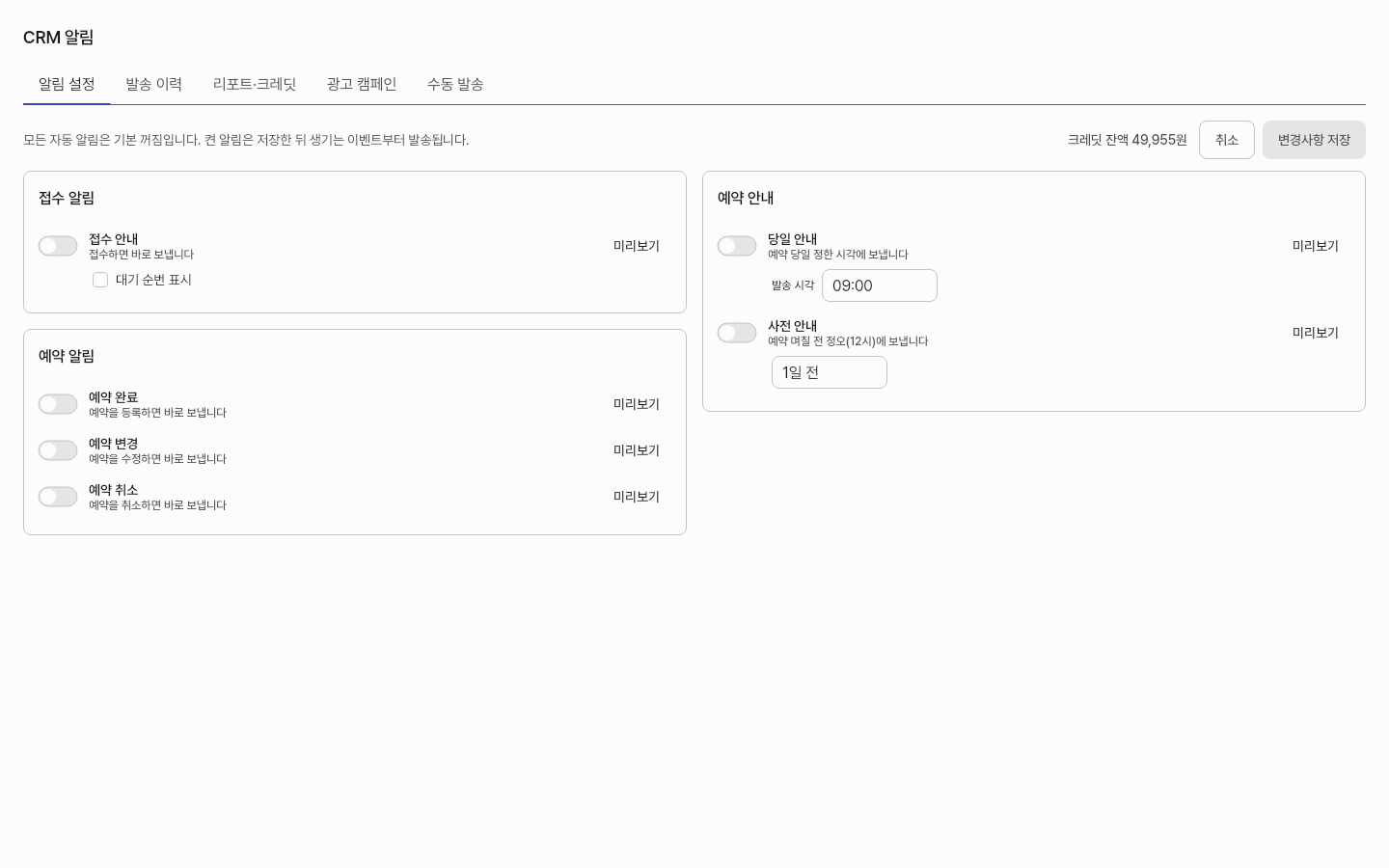
Task: Click the 예약 알림 section heading
Action: tap(67, 356)
